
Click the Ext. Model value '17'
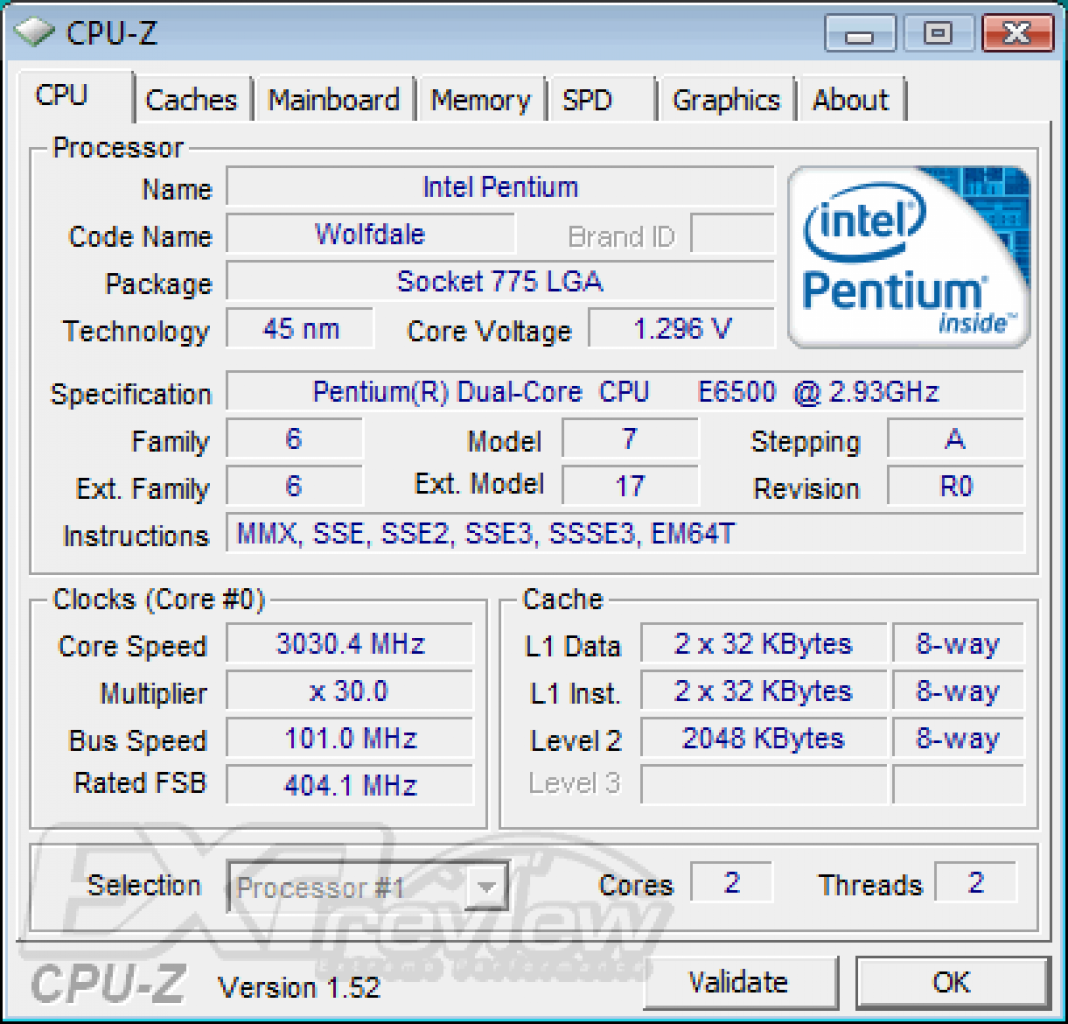click(630, 486)
